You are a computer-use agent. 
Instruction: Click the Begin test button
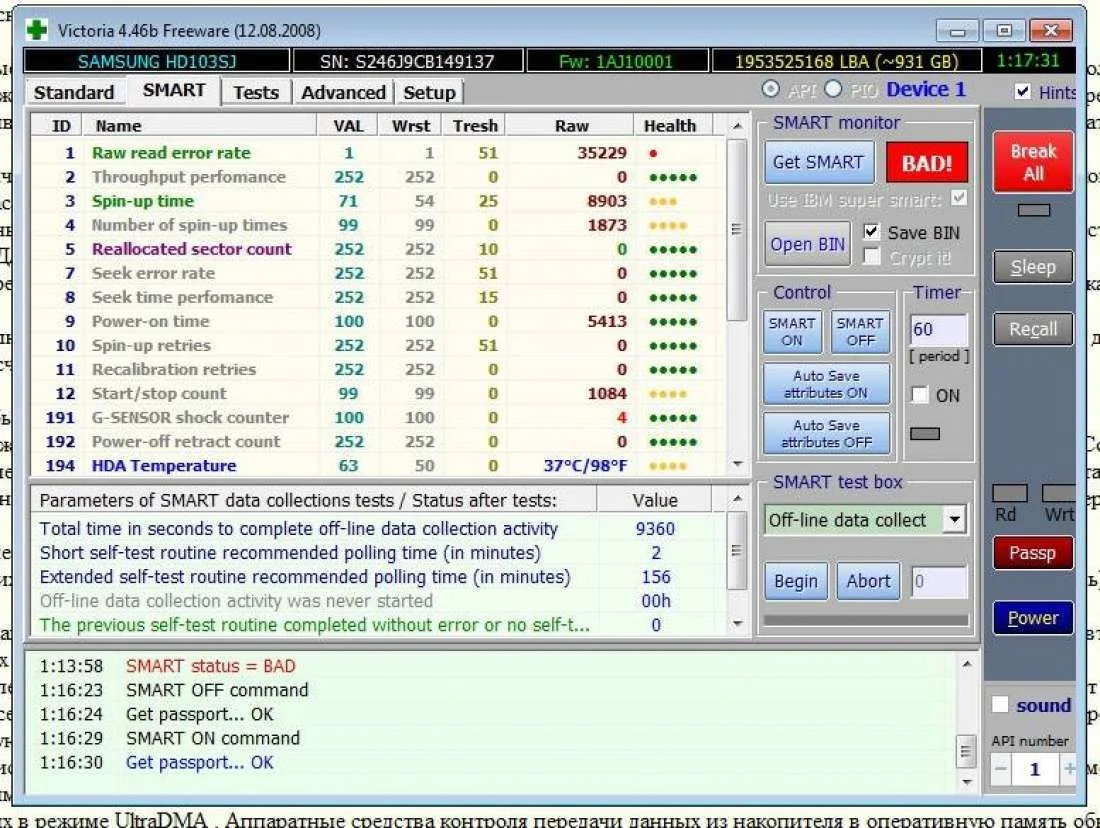click(x=796, y=582)
